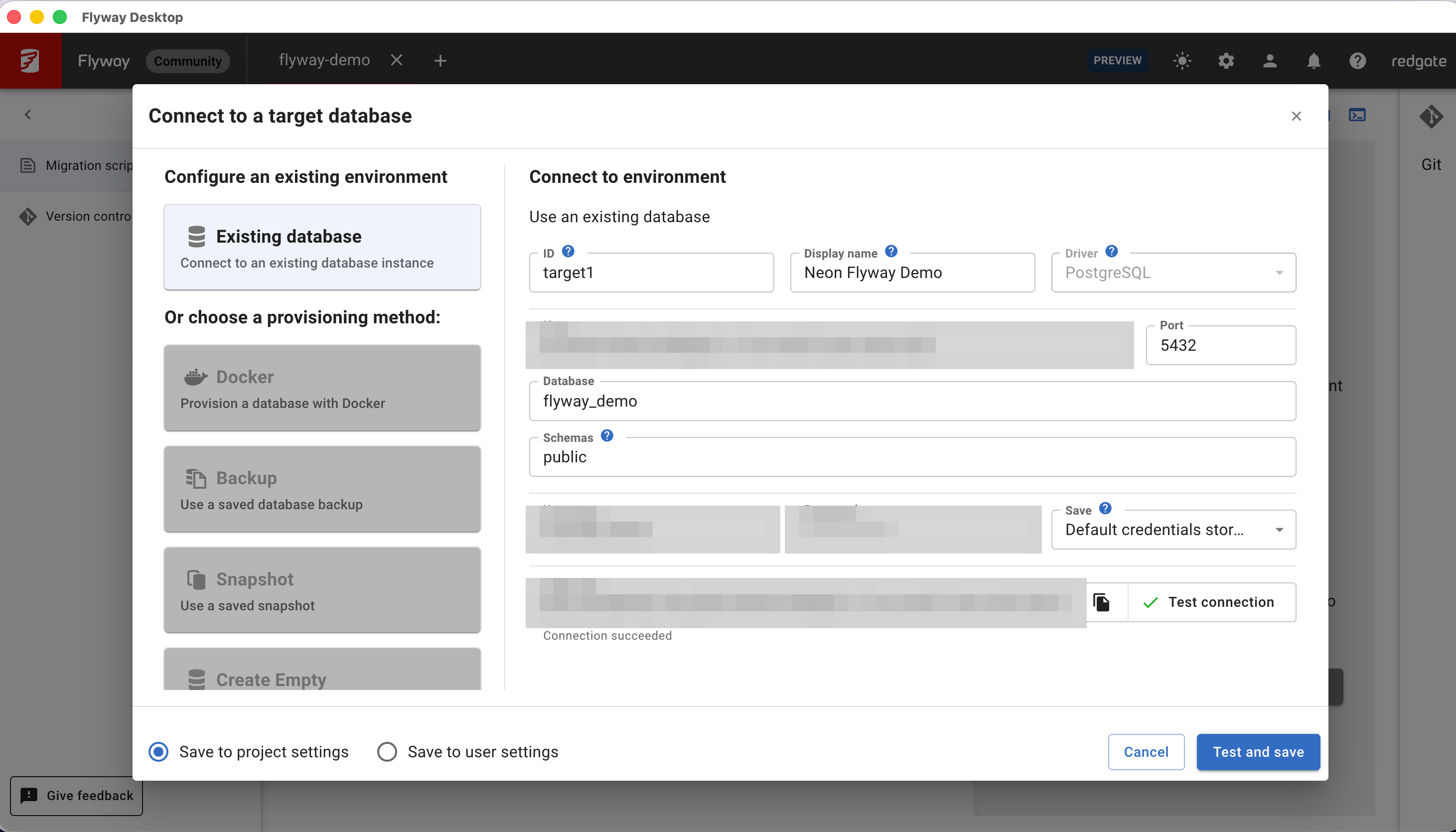Add a new project tab with plus
Image resolution: width=1456 pixels, height=832 pixels.
coord(440,61)
